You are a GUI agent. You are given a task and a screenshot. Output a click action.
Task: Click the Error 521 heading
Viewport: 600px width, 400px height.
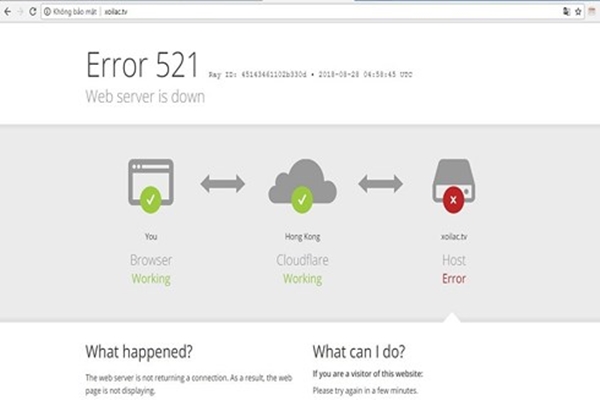pyautogui.click(x=142, y=65)
